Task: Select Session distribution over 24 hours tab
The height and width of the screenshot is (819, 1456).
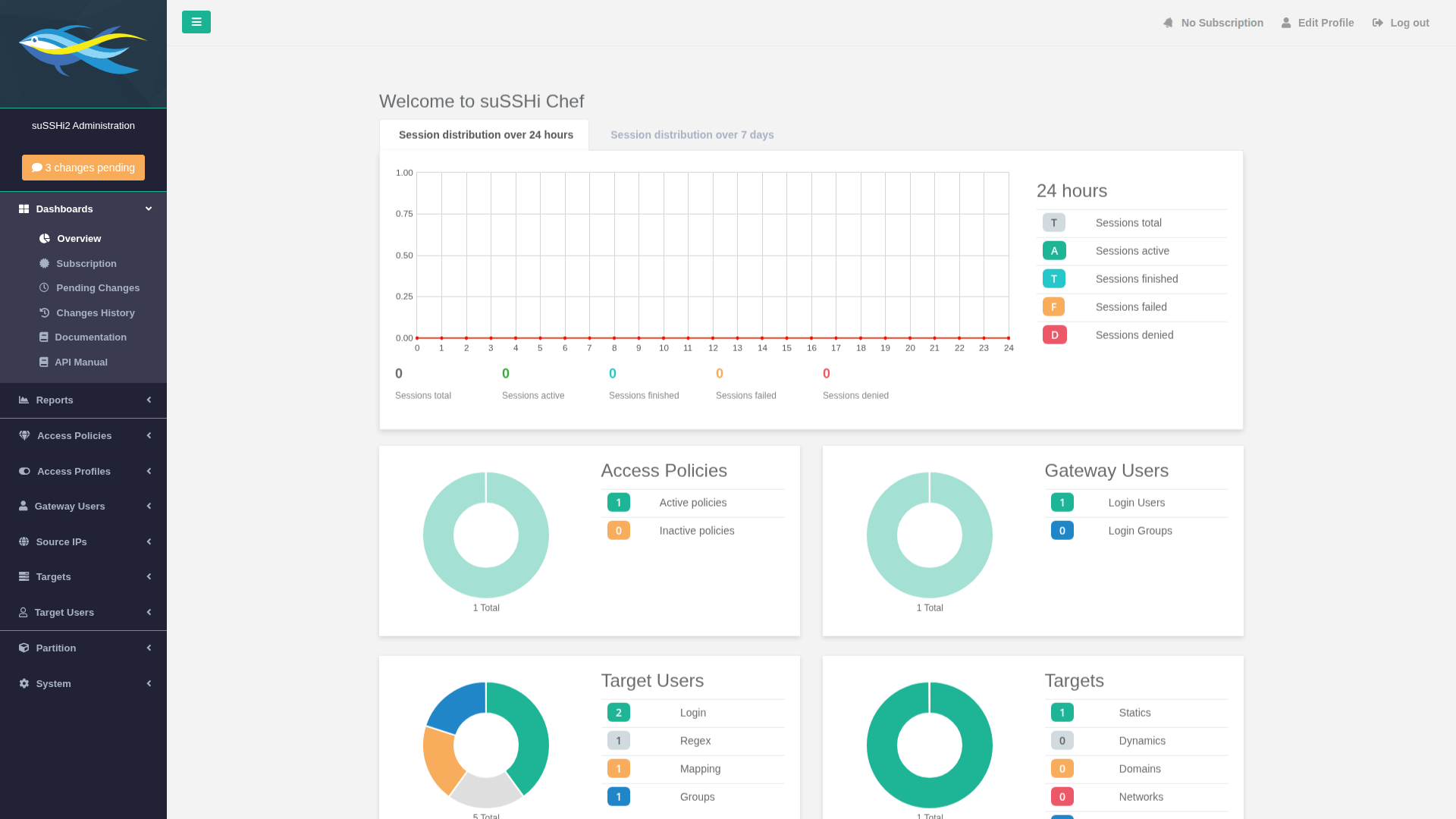Action: tap(485, 135)
